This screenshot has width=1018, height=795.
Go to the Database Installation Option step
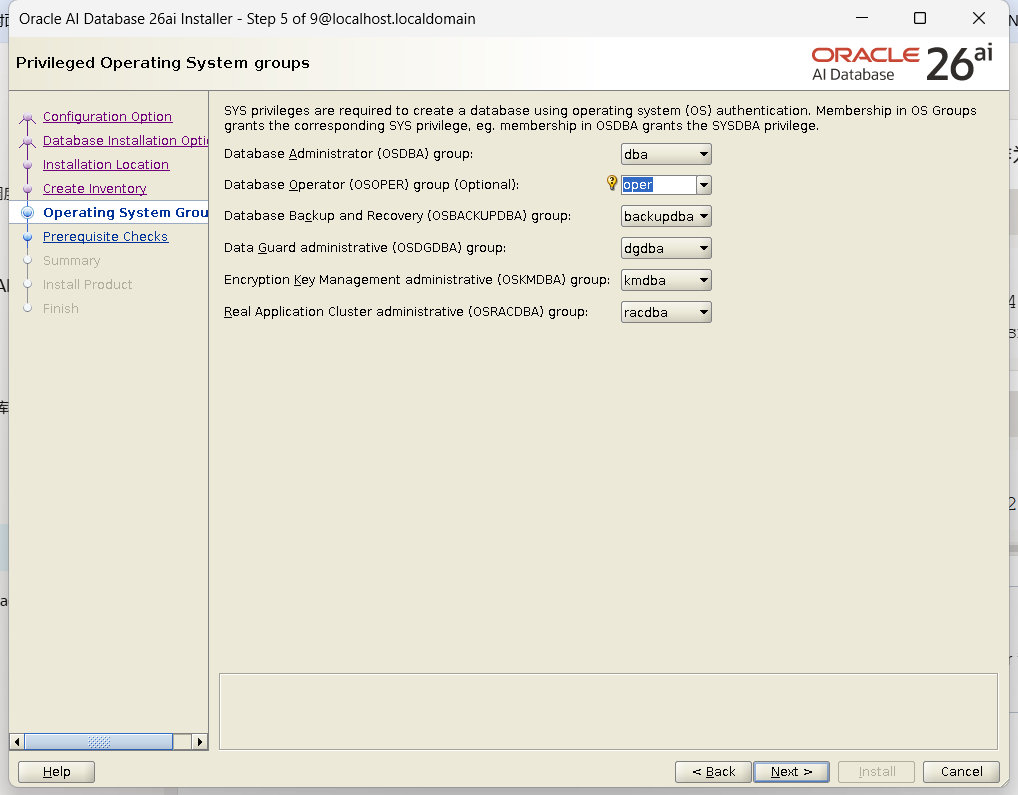tap(125, 140)
